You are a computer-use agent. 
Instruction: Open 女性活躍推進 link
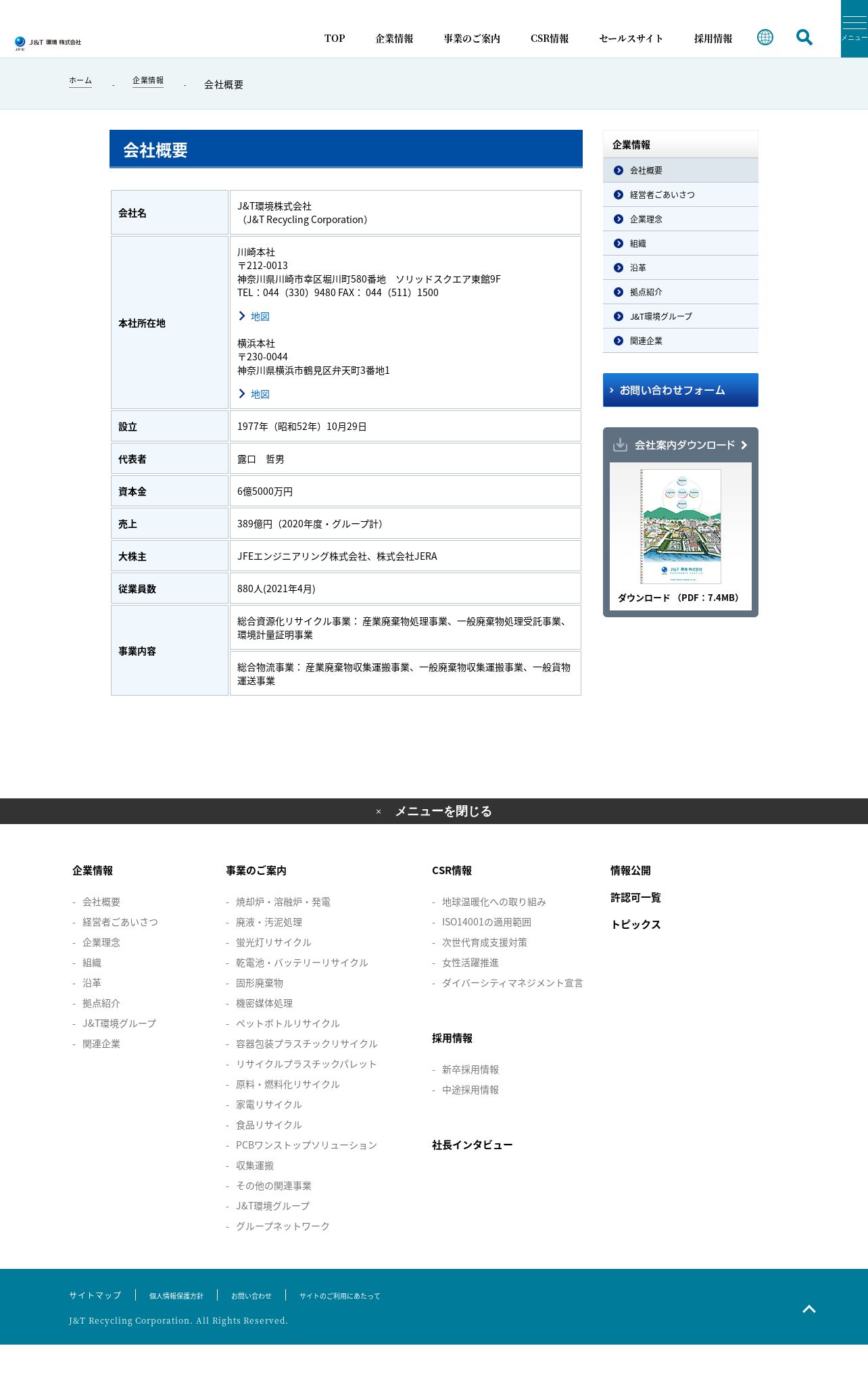pos(471,963)
